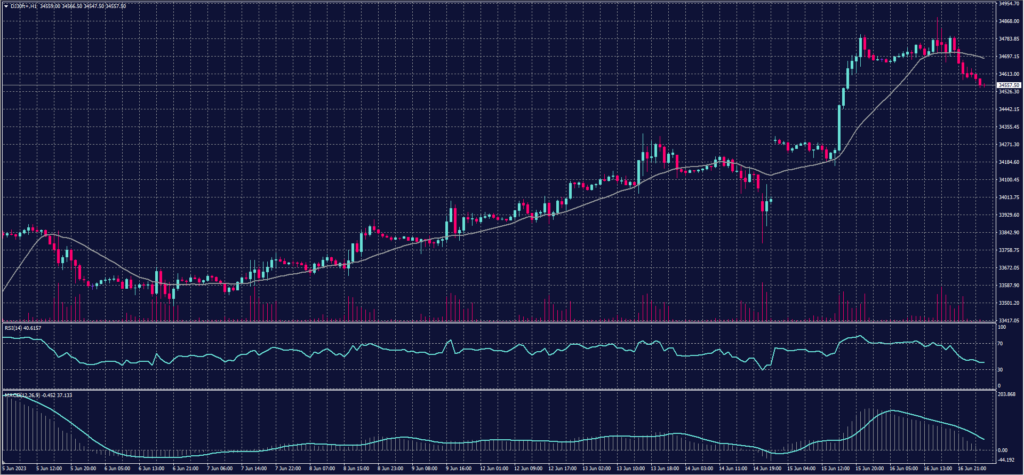Click the RSI 70 level axis label

click(x=999, y=341)
